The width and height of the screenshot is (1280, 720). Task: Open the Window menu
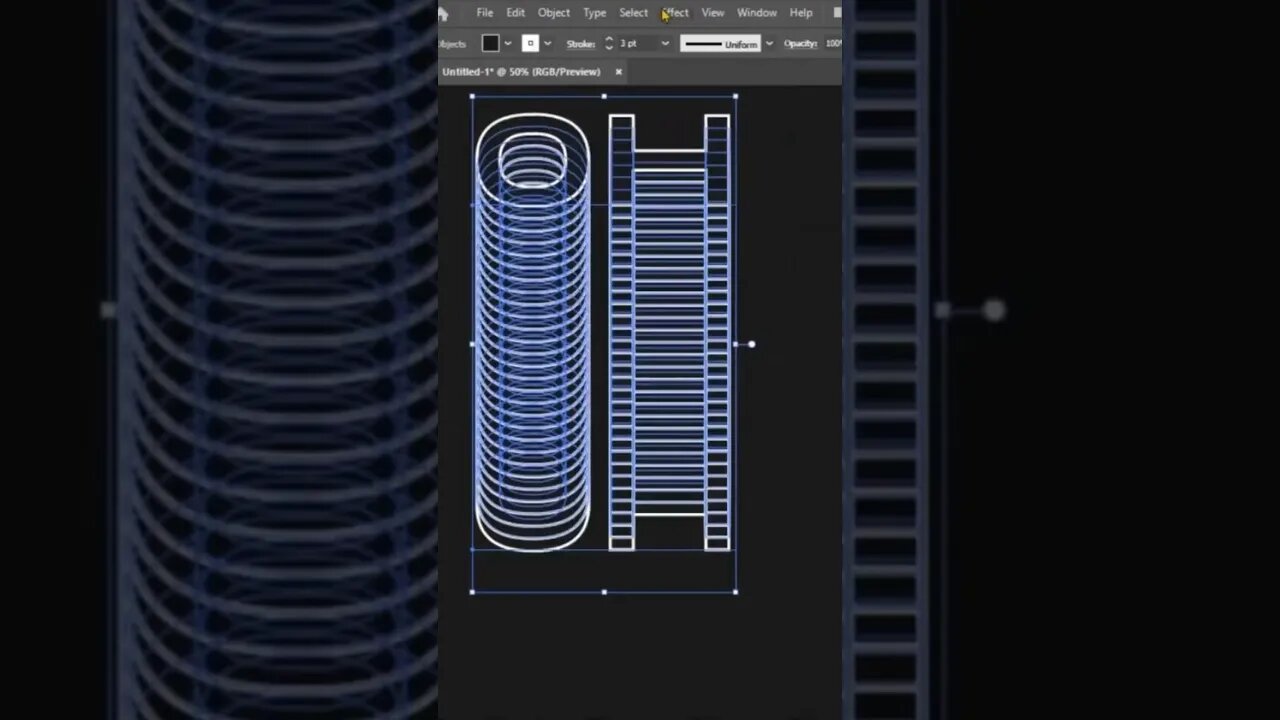(x=756, y=13)
